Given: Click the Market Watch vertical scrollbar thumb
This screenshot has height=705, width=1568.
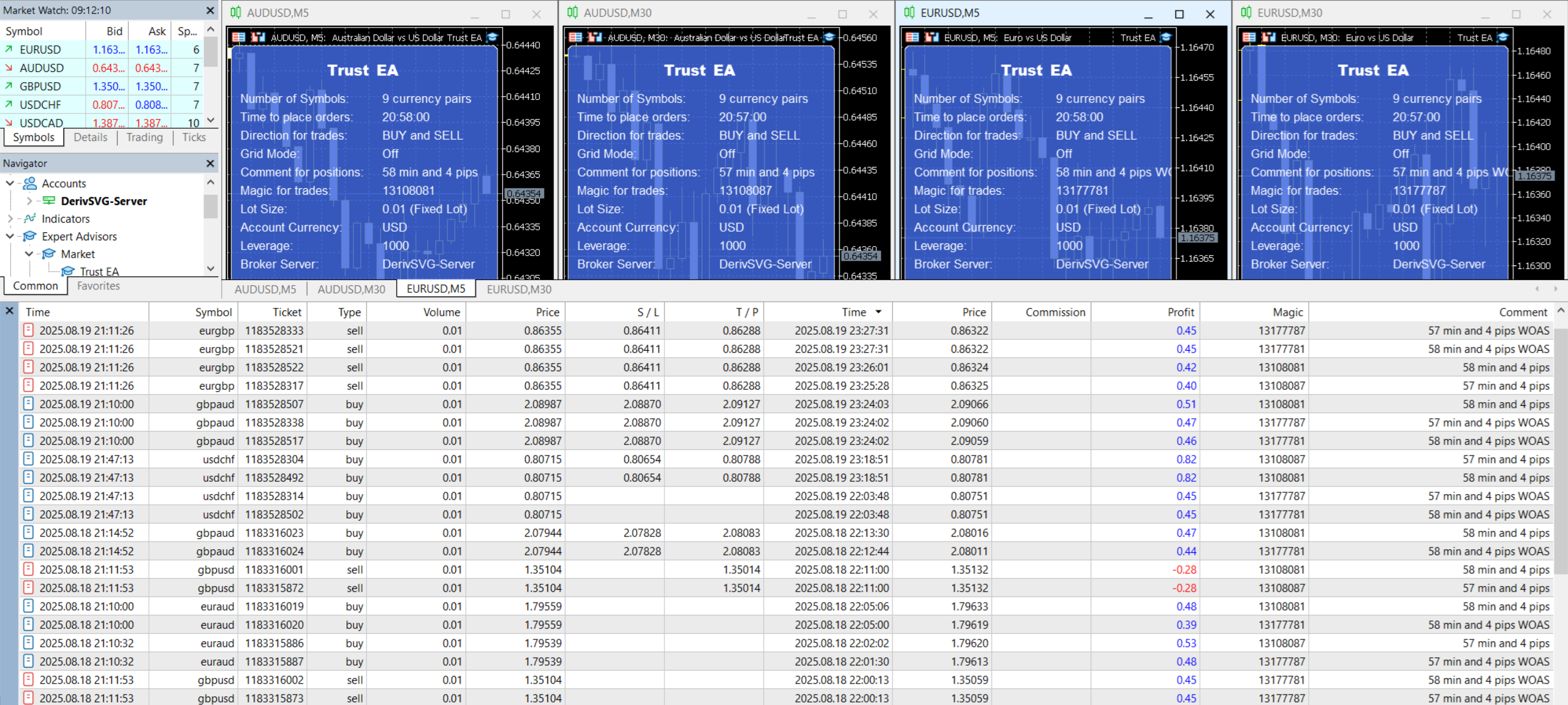Looking at the screenshot, I should (x=211, y=52).
